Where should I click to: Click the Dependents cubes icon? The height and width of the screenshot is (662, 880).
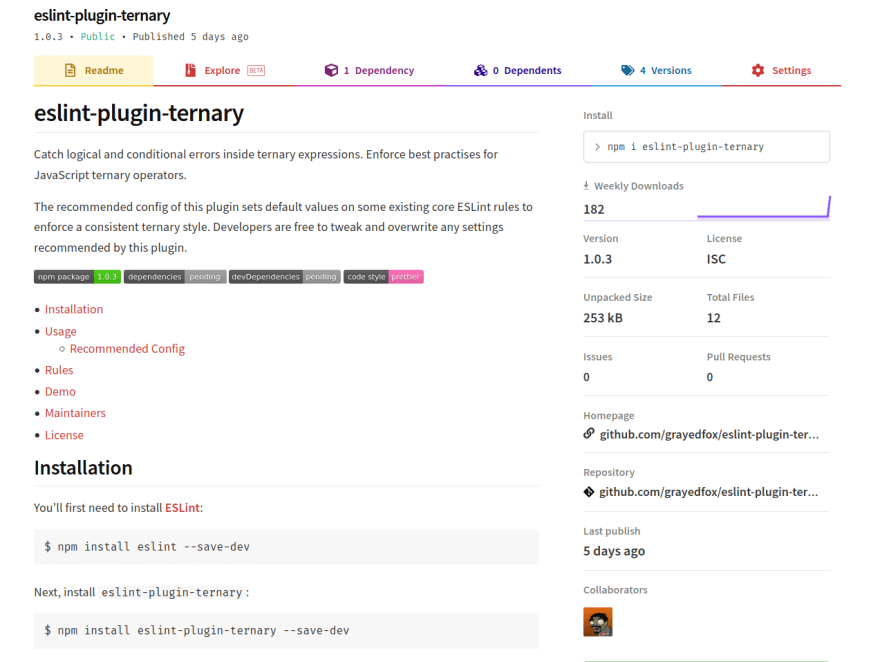pos(480,71)
